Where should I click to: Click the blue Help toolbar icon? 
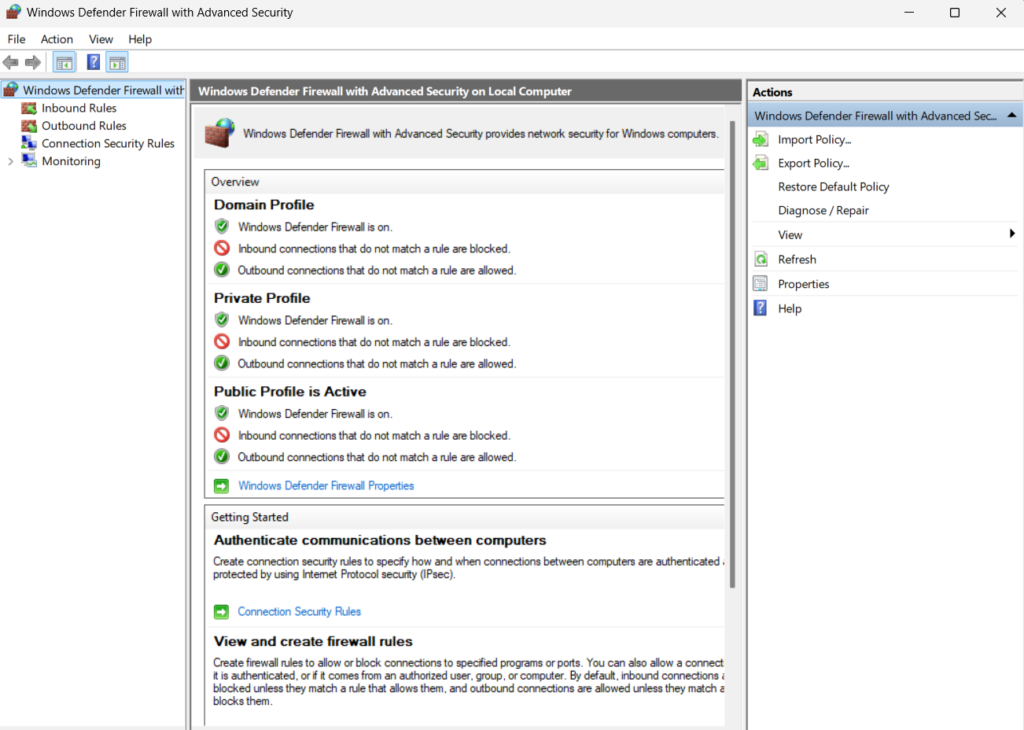tap(93, 63)
